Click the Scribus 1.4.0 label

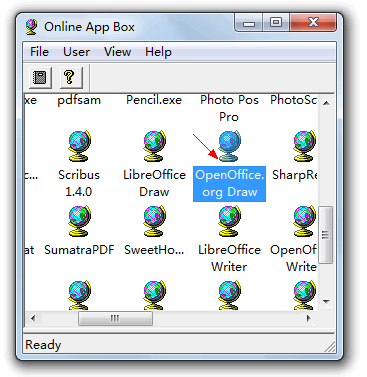(79, 183)
